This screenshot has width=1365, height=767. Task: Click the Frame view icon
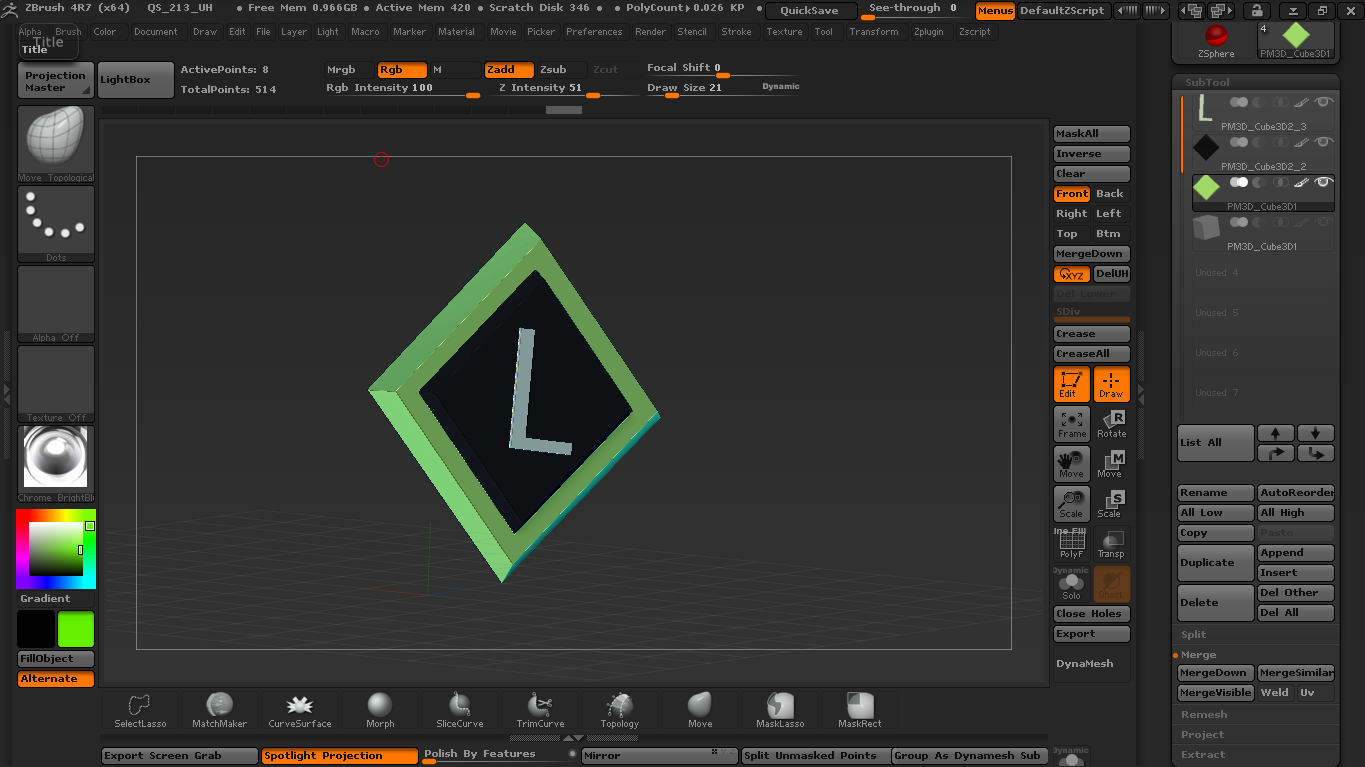(1071, 424)
